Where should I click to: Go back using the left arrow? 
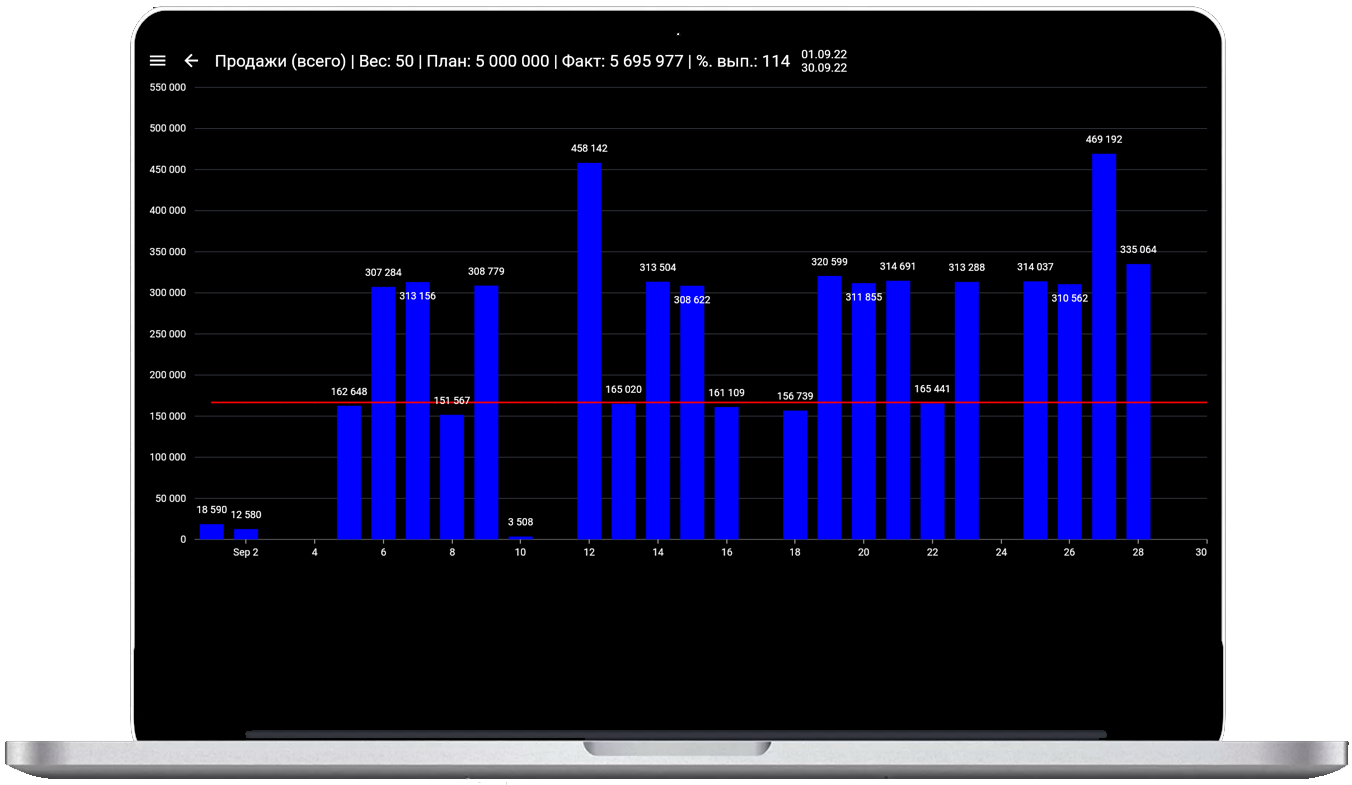point(191,61)
